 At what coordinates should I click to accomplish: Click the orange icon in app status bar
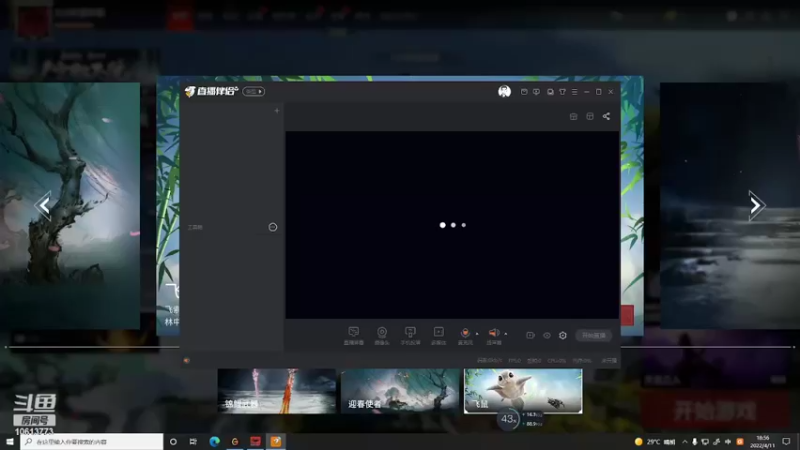click(187, 360)
